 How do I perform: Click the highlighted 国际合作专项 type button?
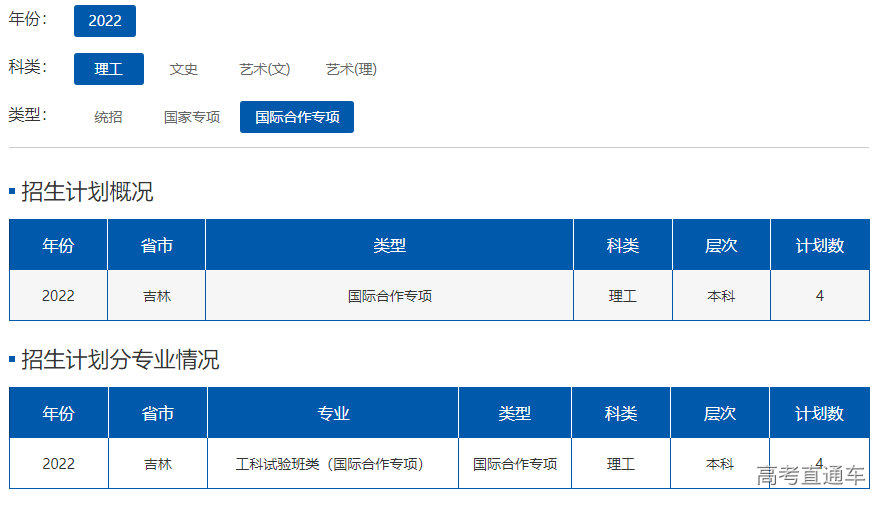pyautogui.click(x=297, y=117)
